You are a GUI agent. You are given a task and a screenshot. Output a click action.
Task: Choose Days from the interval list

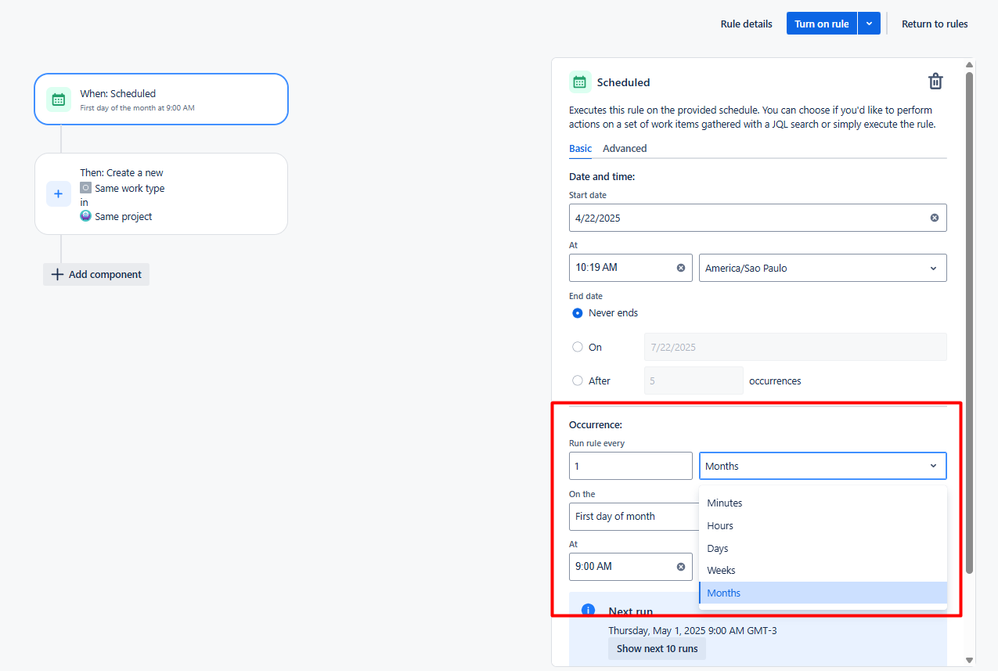point(822,548)
